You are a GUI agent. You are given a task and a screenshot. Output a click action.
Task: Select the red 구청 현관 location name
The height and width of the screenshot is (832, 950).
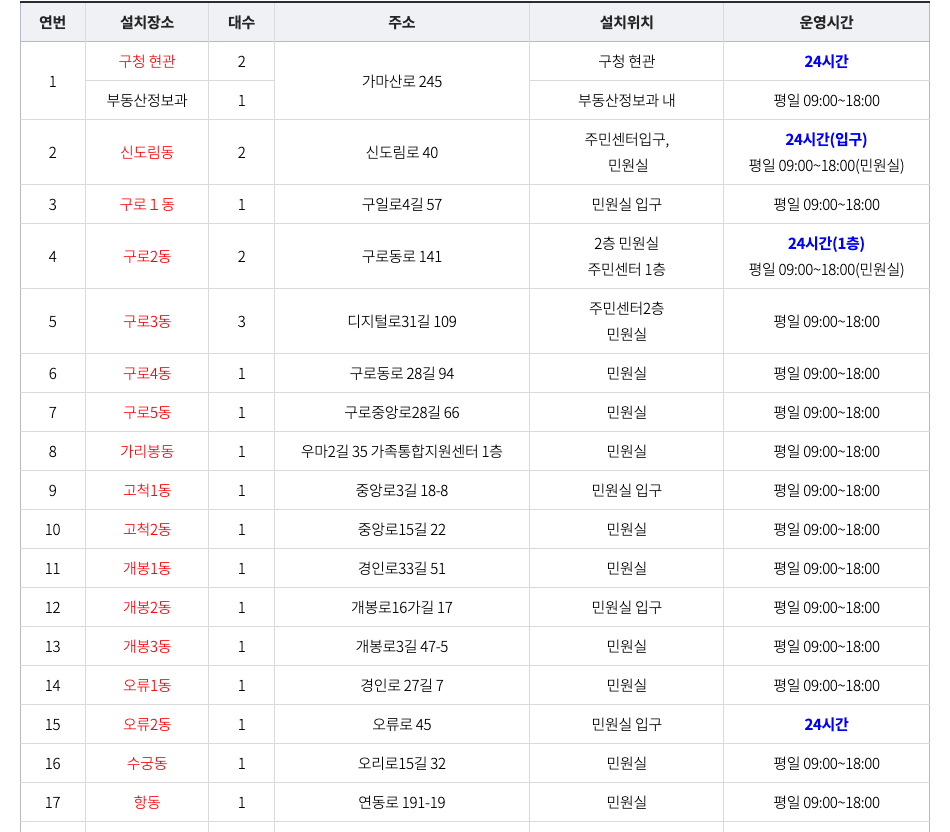click(147, 61)
